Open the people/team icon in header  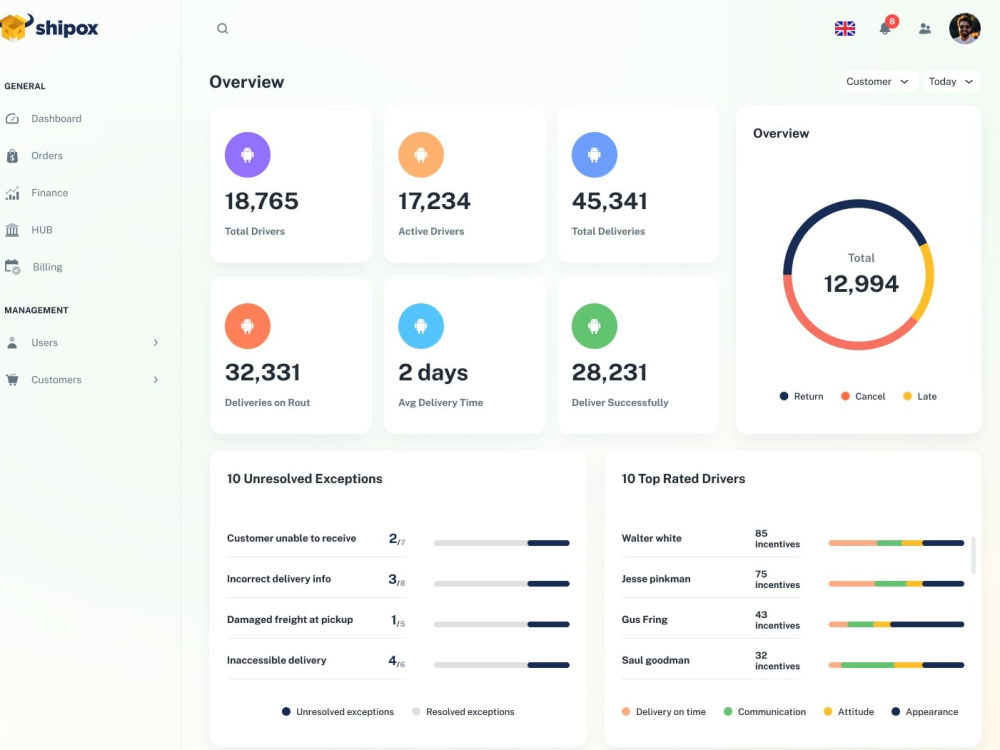[x=925, y=29]
